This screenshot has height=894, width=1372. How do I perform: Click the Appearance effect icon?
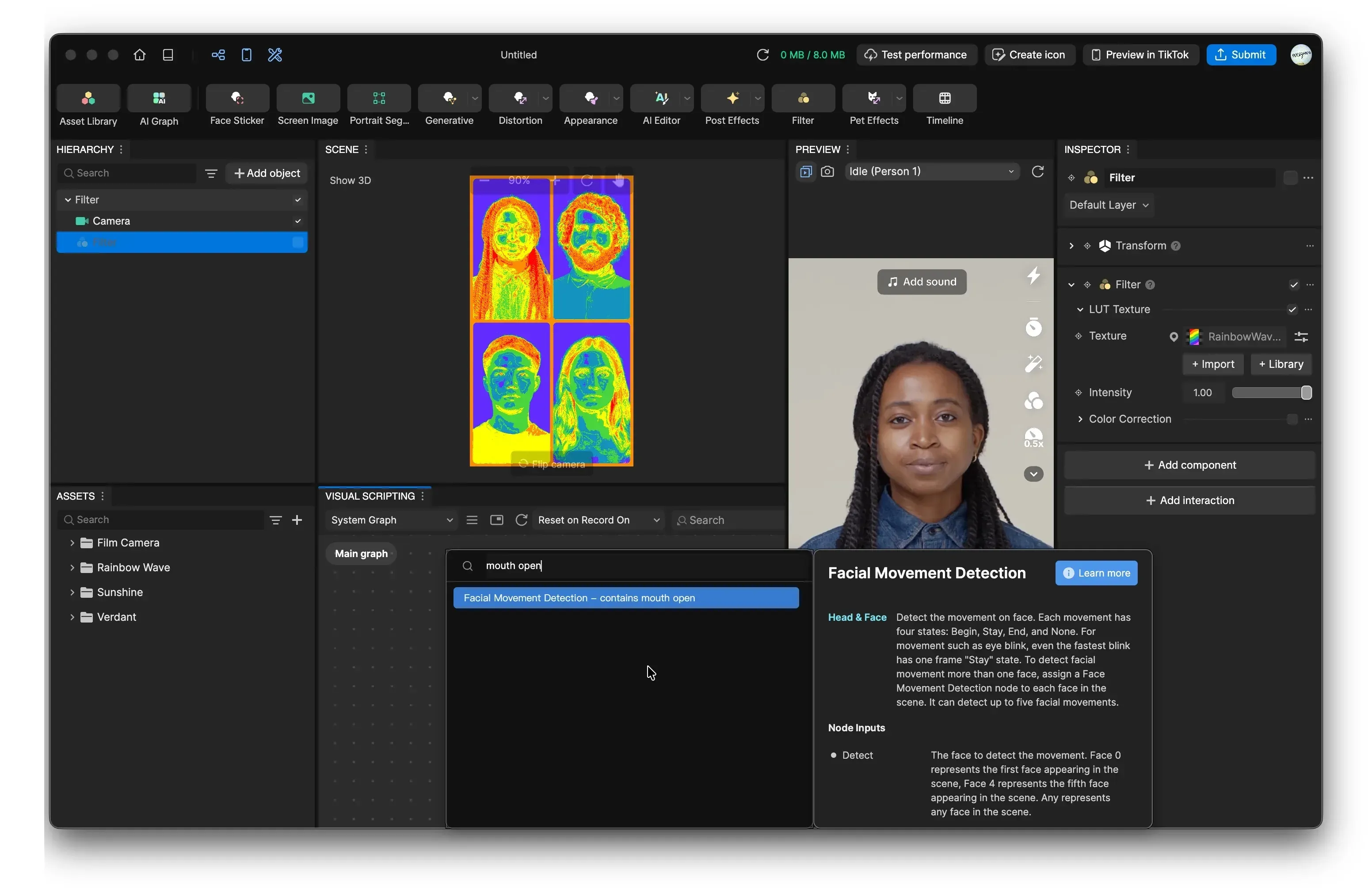591,99
